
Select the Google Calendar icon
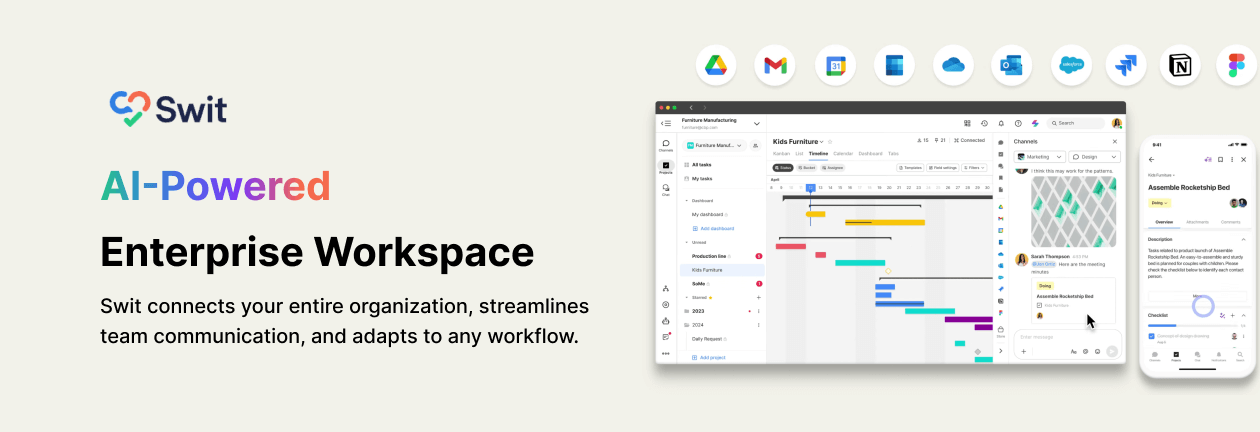(835, 65)
